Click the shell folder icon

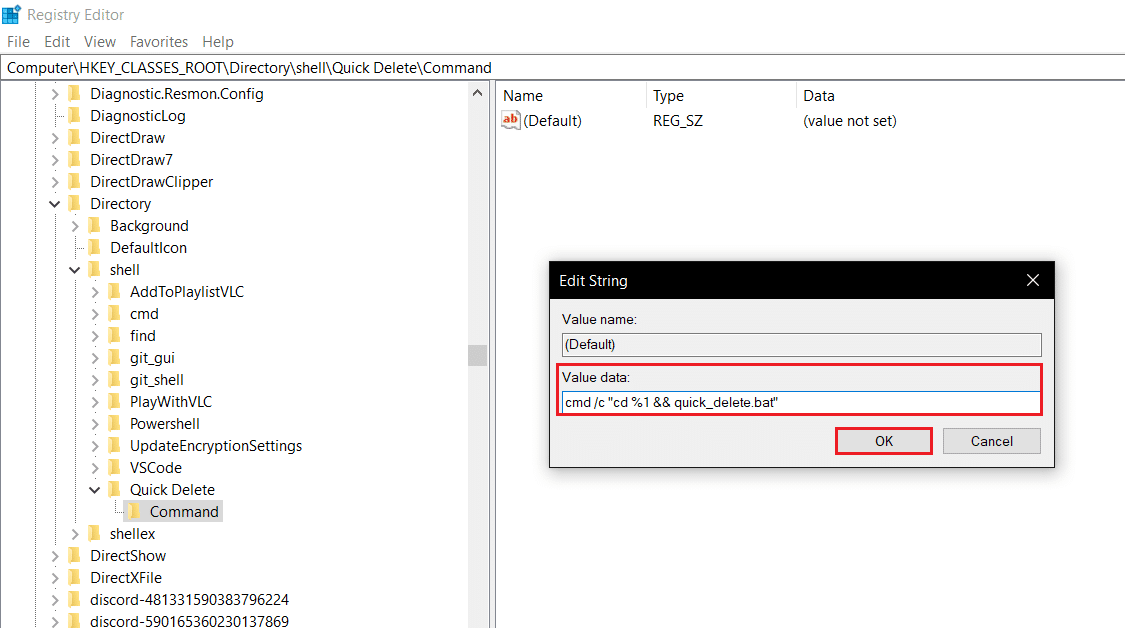point(95,270)
